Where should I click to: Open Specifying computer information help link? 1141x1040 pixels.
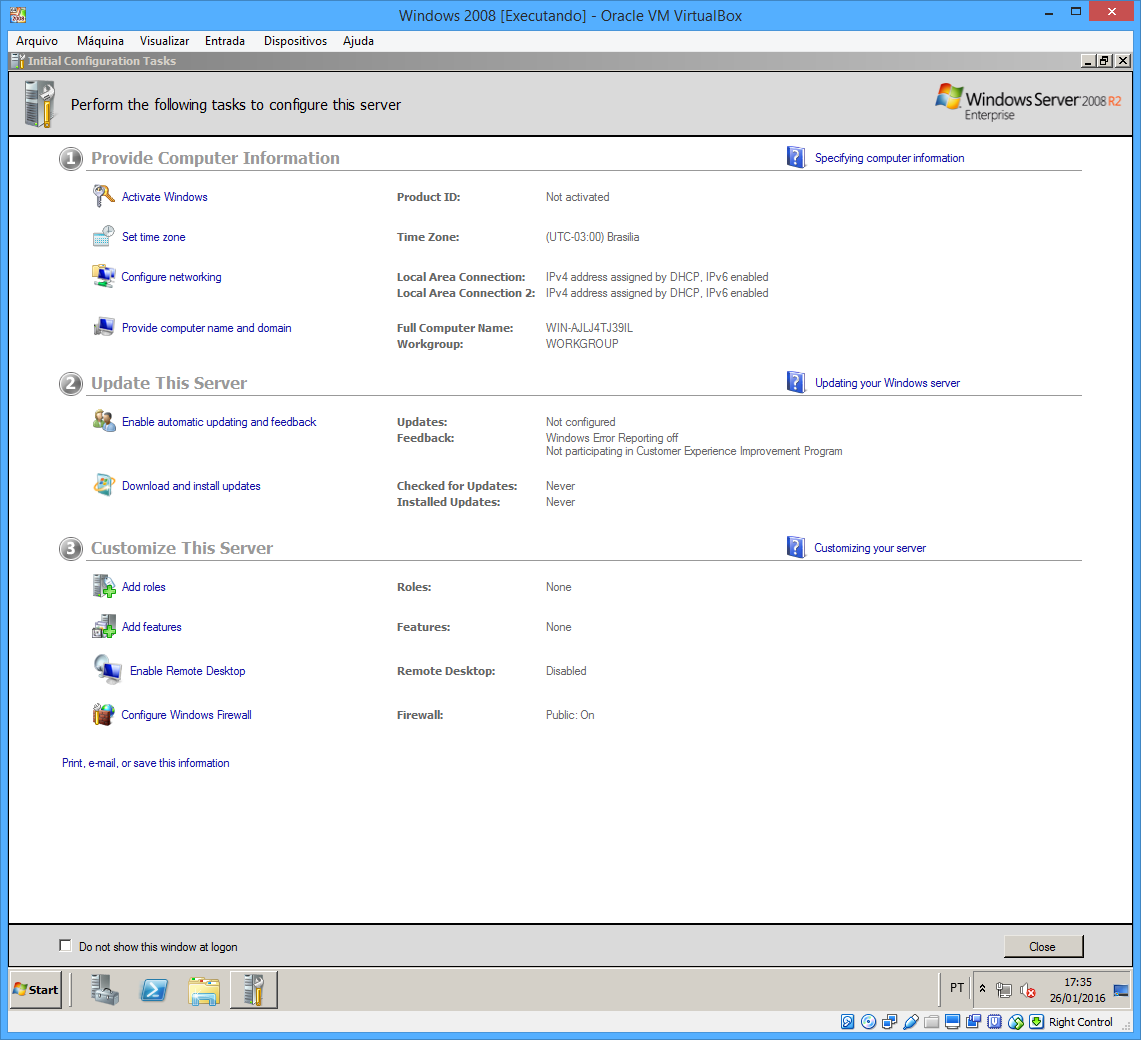click(x=889, y=157)
